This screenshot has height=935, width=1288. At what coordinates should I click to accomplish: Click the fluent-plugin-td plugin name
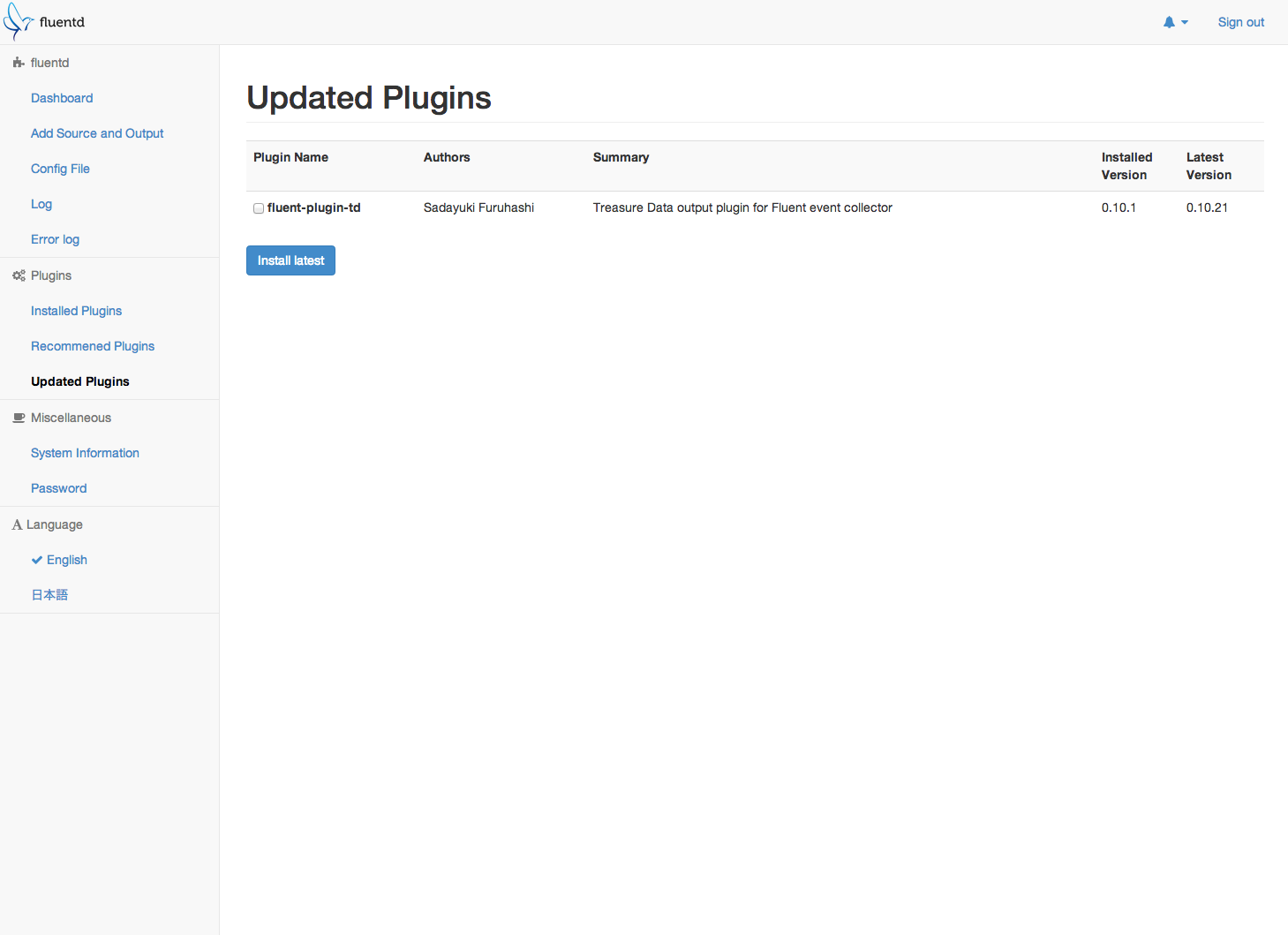click(313, 207)
